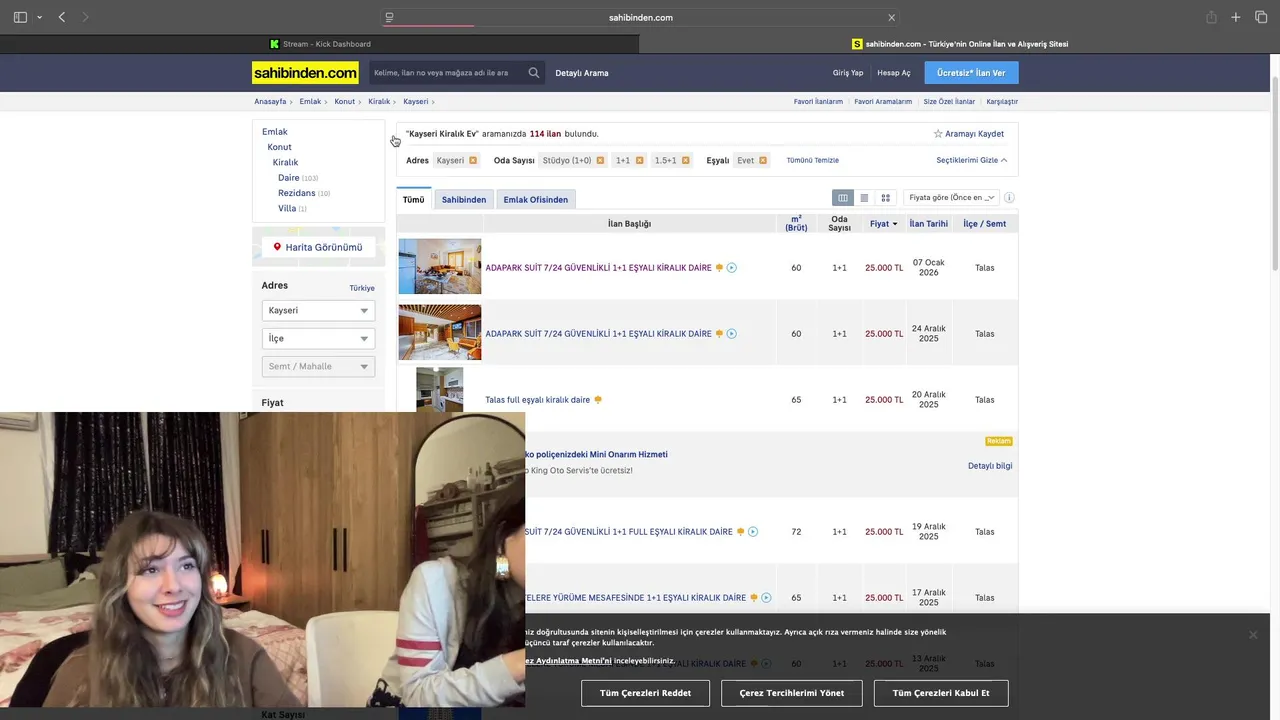Select Villa category in tree

pos(287,209)
